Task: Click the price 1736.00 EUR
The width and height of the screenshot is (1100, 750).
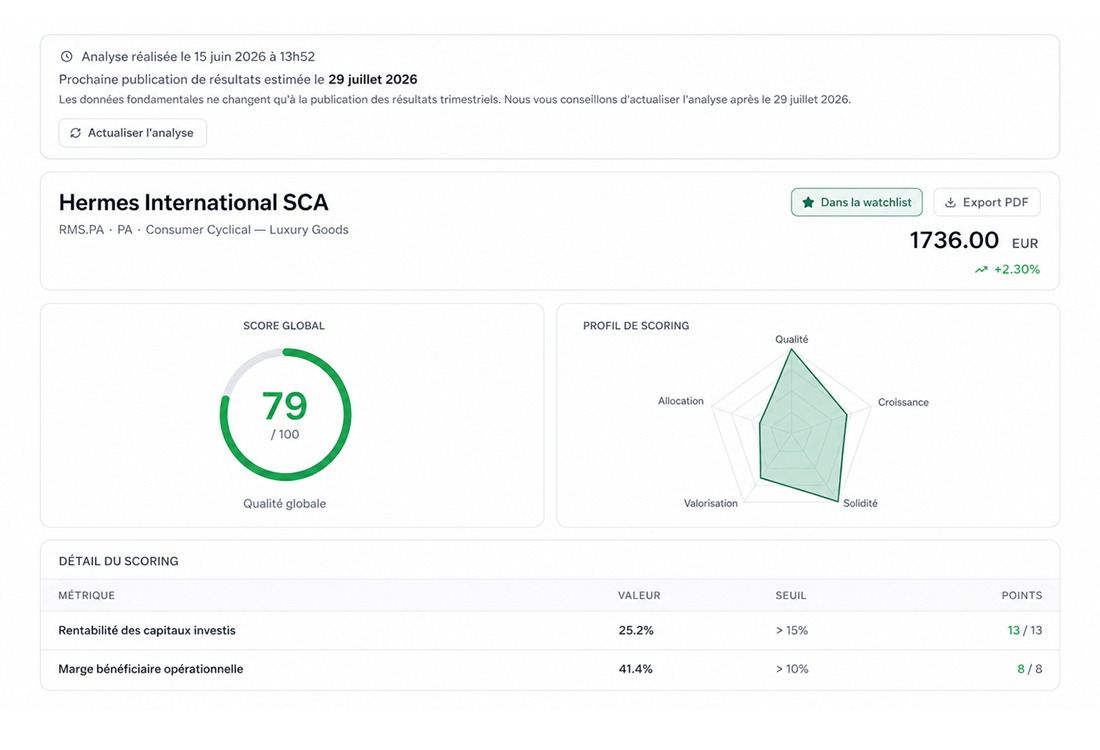Action: (974, 241)
